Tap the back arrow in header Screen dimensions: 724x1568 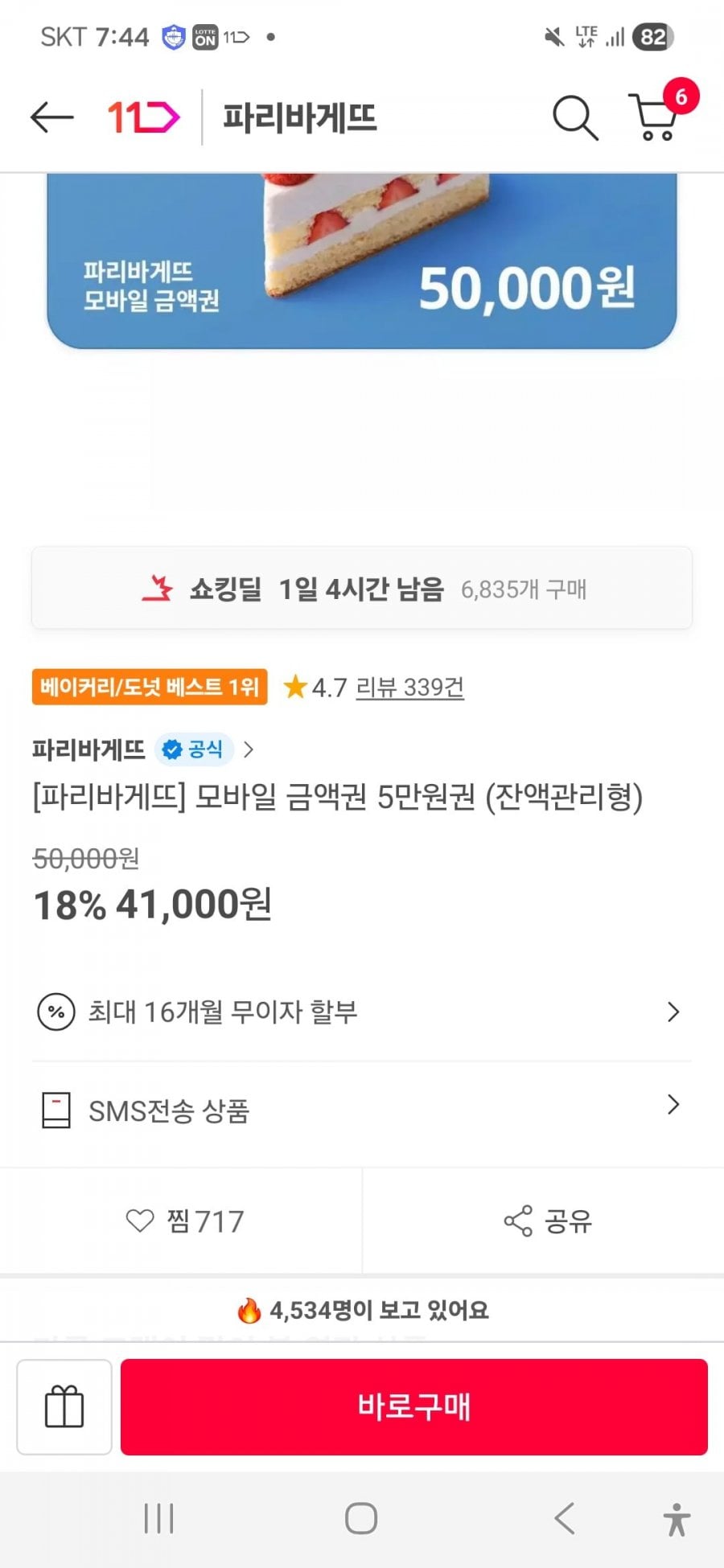(x=51, y=117)
